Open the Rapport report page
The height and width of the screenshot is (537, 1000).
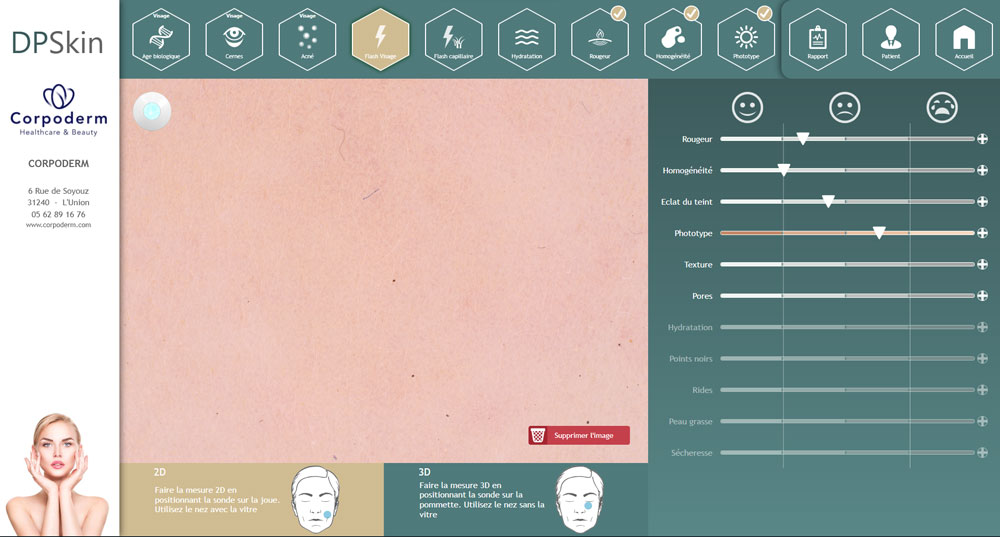(x=817, y=38)
